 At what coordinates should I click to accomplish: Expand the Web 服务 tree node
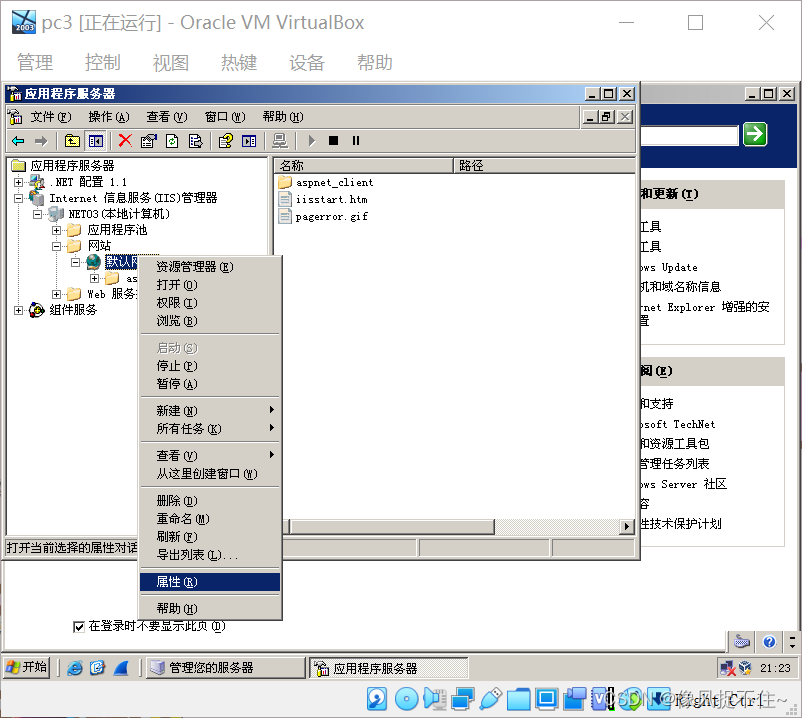(56, 294)
